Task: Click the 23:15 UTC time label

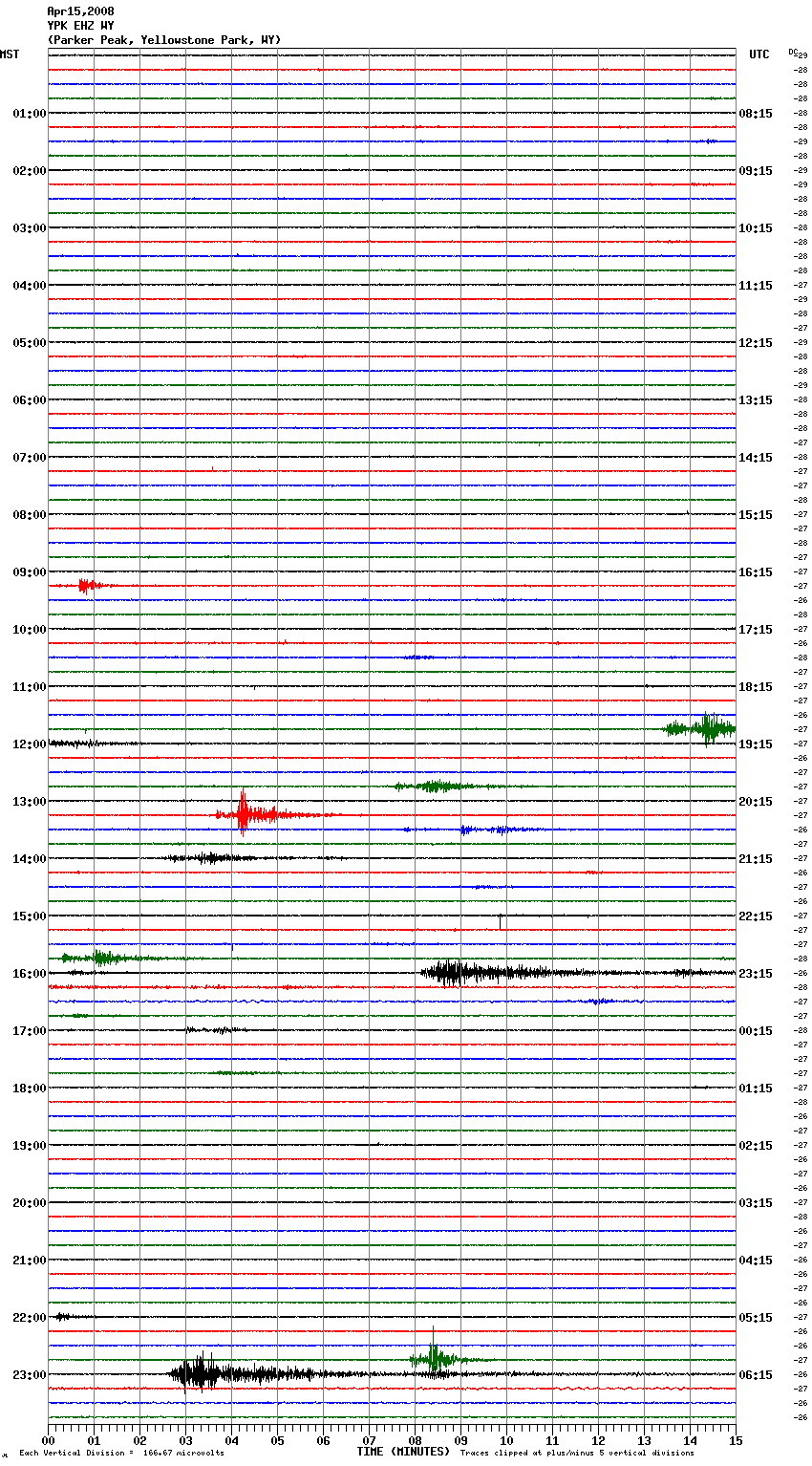Action: (x=756, y=974)
